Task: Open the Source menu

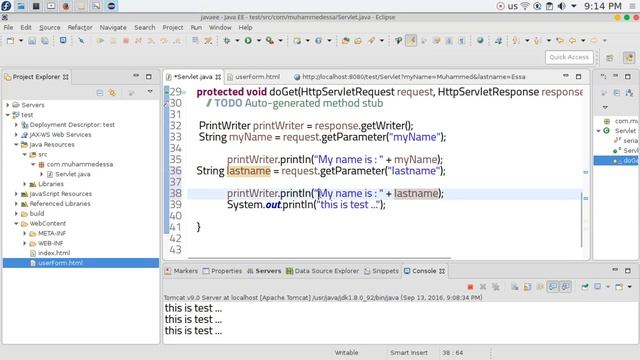Action: coord(50,27)
